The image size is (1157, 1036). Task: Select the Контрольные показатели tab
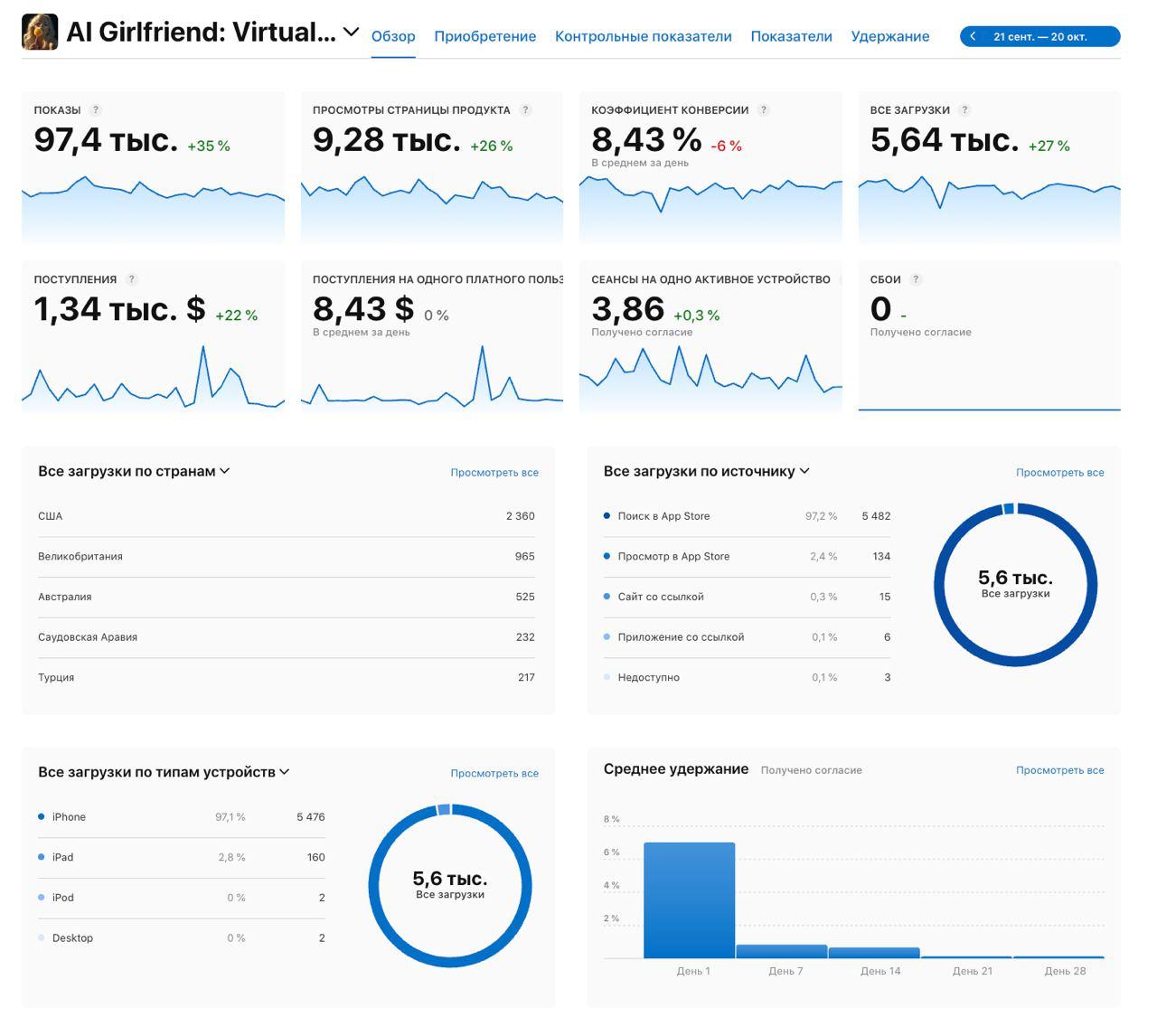pyautogui.click(x=643, y=37)
